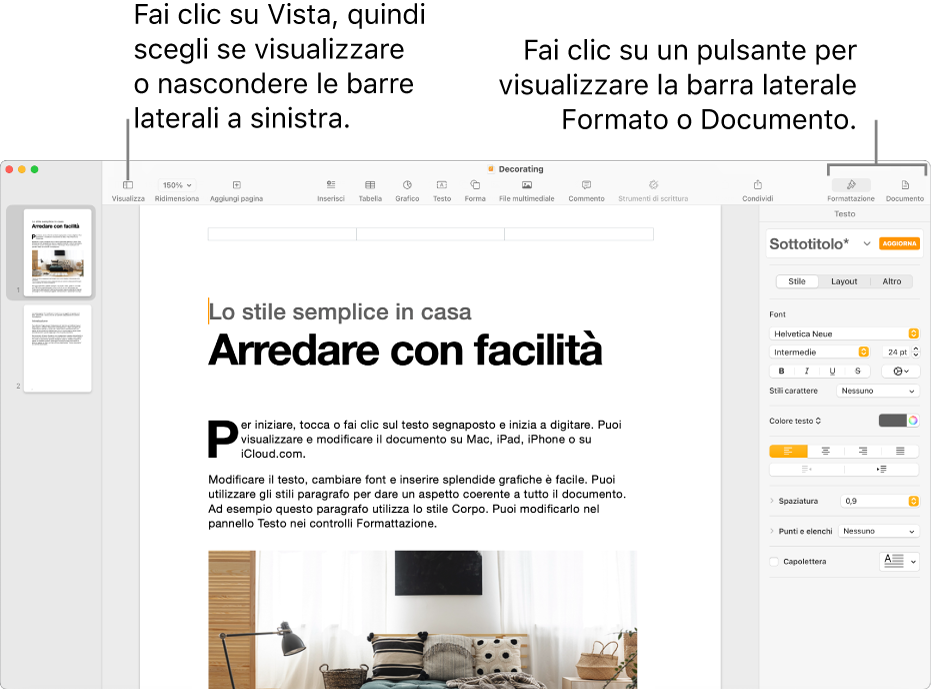Select page 1 thumbnail
The image size is (931, 689).
click(x=58, y=252)
